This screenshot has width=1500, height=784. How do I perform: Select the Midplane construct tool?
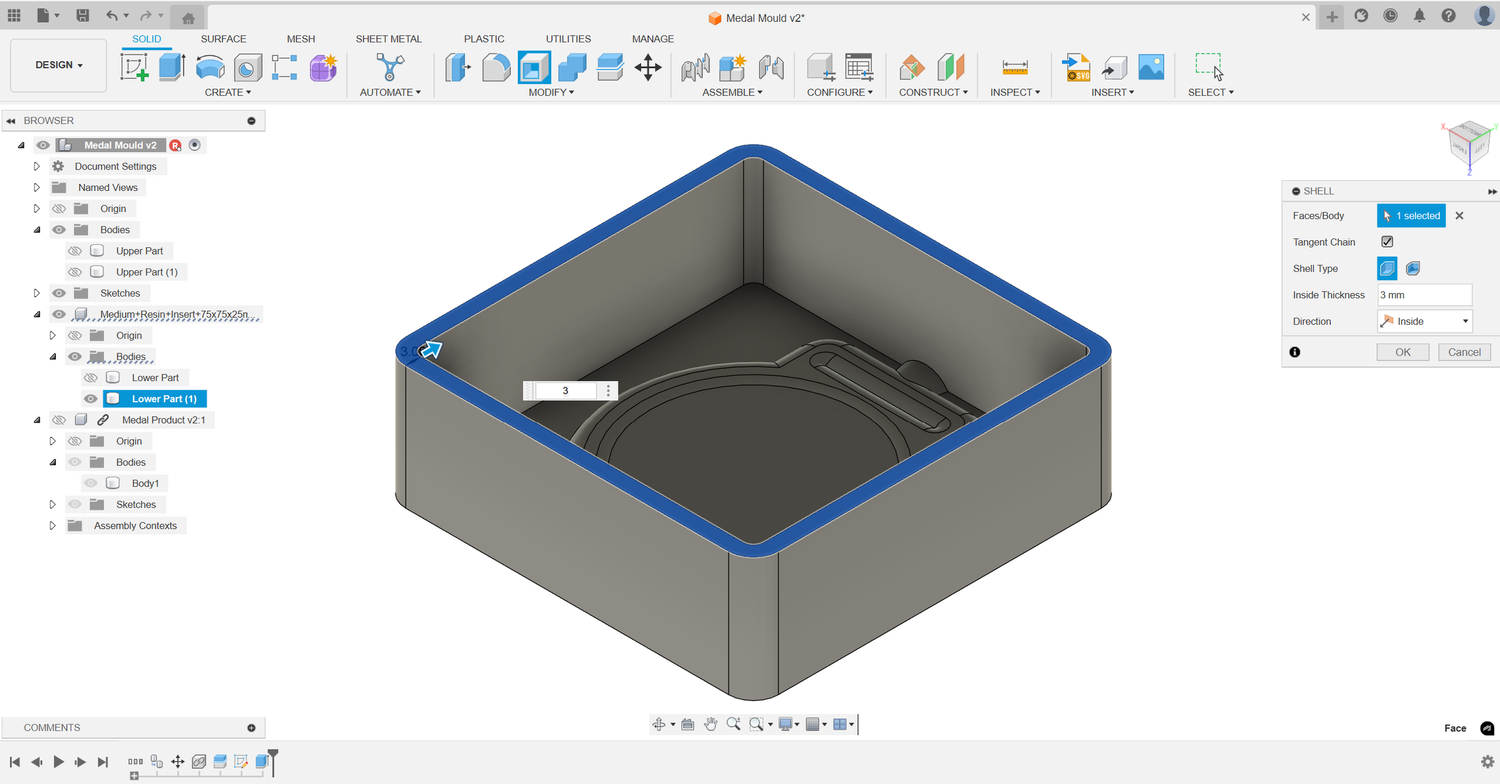pyautogui.click(x=950, y=67)
